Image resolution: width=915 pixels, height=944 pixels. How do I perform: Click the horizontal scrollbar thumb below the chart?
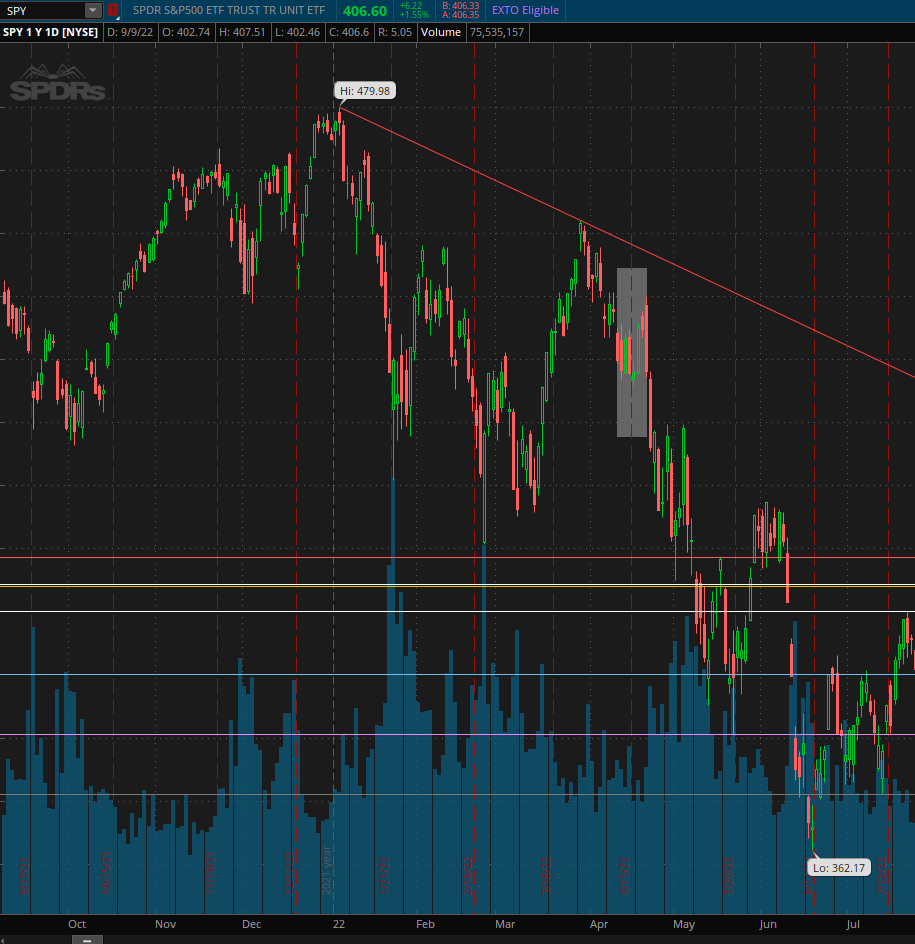click(87, 940)
